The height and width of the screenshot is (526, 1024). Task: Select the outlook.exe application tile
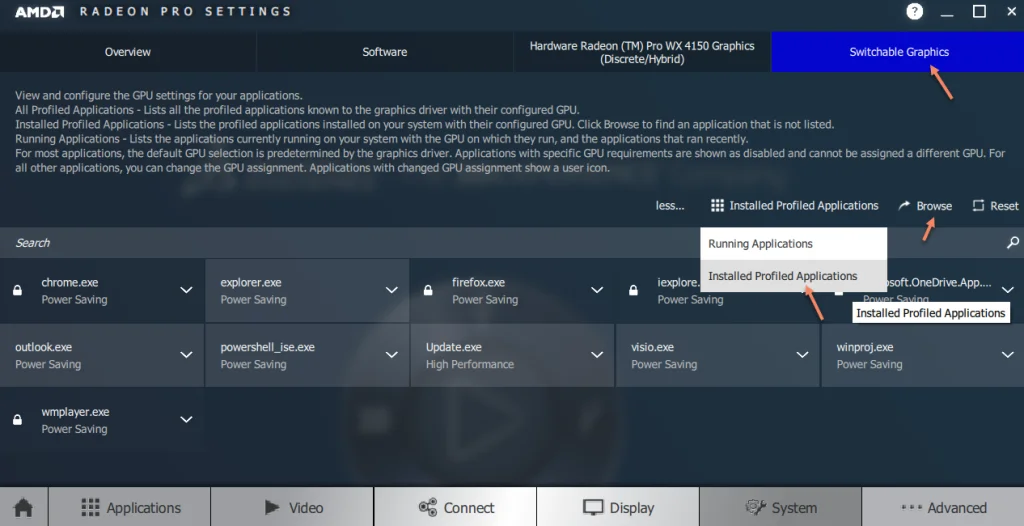tap(102, 355)
